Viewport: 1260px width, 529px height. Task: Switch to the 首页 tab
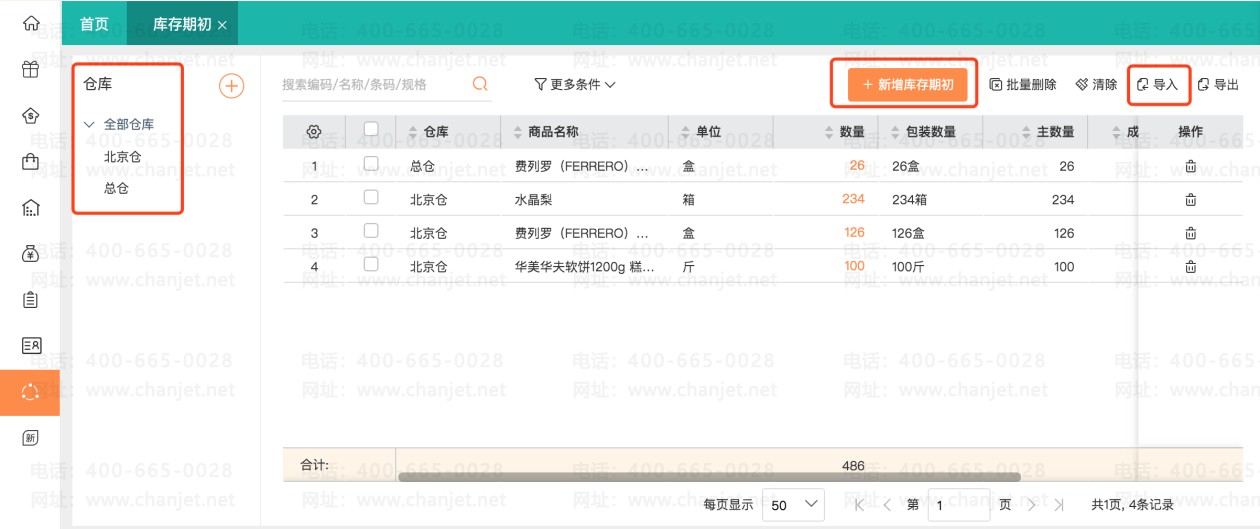(94, 24)
